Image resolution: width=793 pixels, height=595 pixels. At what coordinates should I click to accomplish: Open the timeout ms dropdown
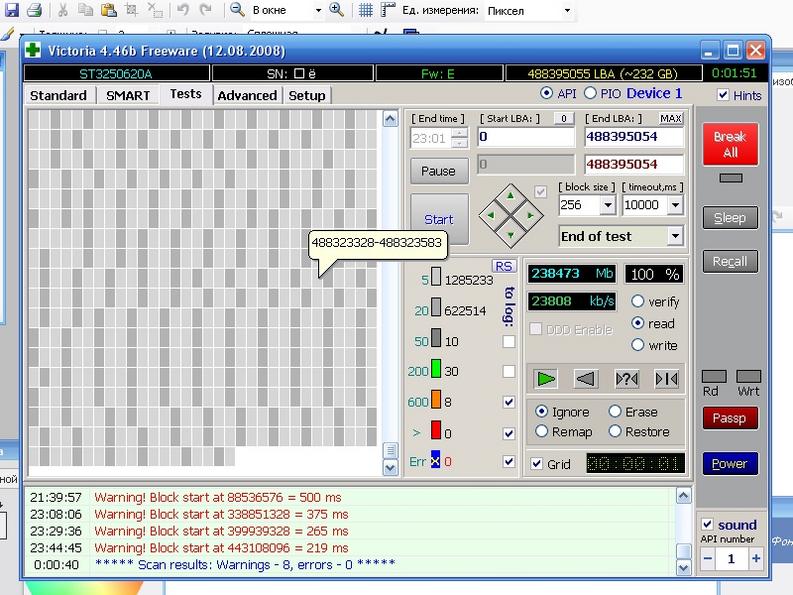point(675,205)
